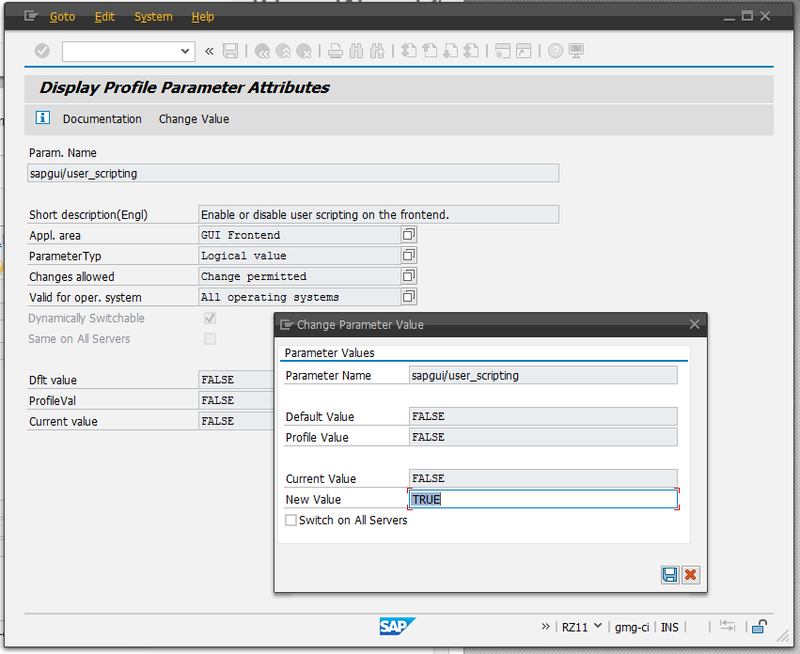Screen dimensions: 800x654
Task: Click the dialog Default Value FALSE field
Action: 543,416
